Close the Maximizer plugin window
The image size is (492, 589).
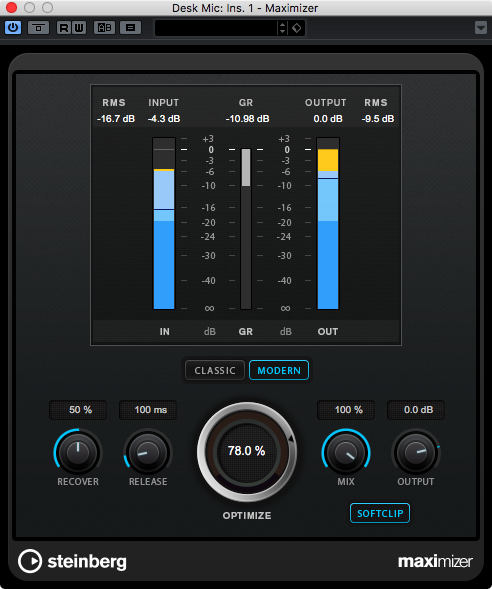pos(12,8)
